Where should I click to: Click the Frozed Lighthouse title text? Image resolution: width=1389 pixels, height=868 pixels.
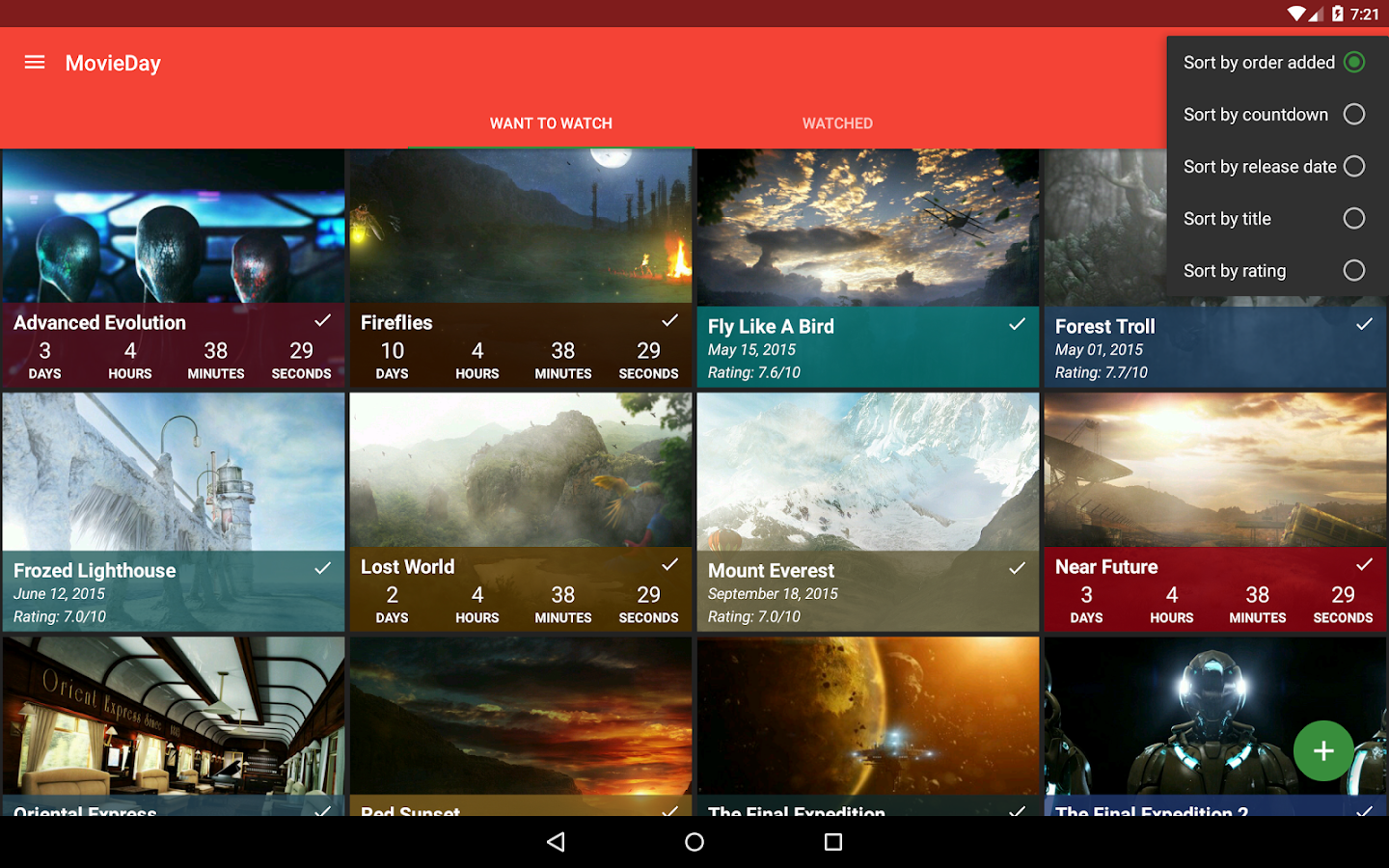(95, 571)
